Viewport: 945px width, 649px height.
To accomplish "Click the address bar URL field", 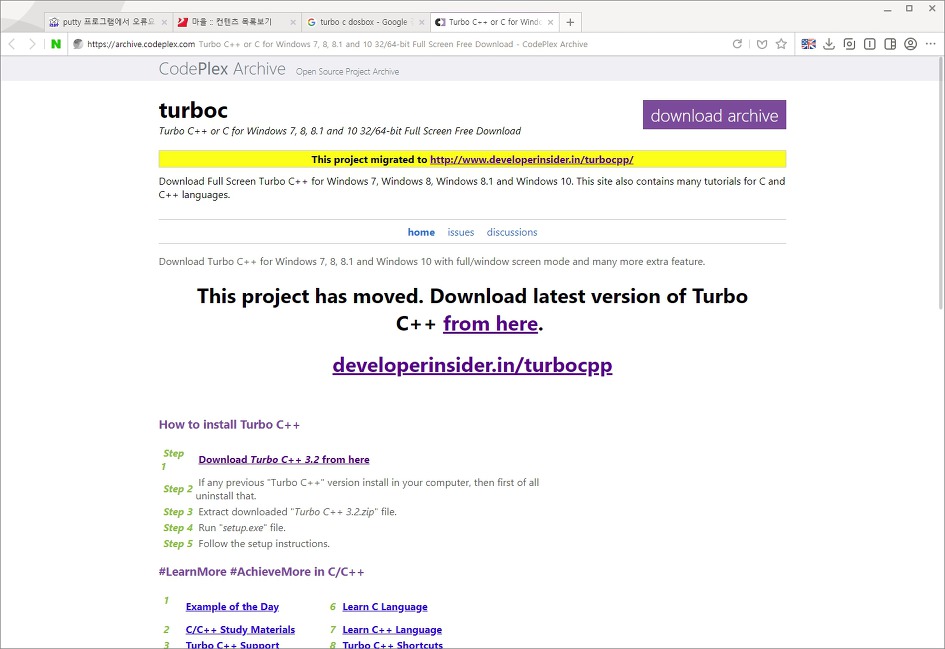I will coord(398,44).
